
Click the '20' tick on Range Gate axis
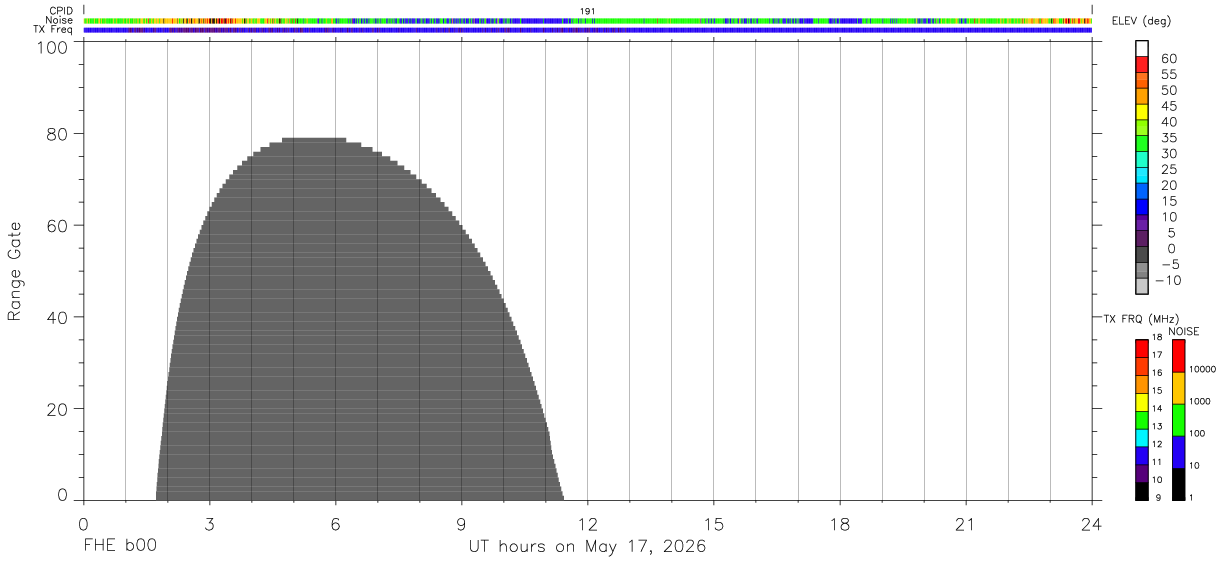pos(56,409)
